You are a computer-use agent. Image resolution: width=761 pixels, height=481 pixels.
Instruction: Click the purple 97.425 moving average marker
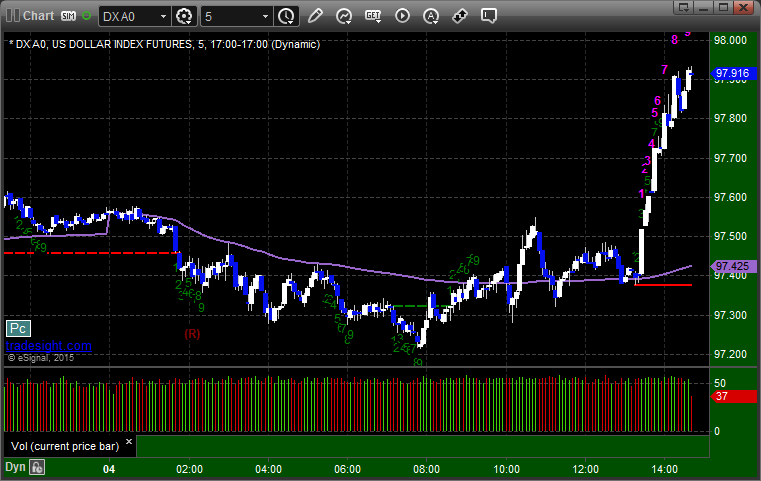coord(733,266)
